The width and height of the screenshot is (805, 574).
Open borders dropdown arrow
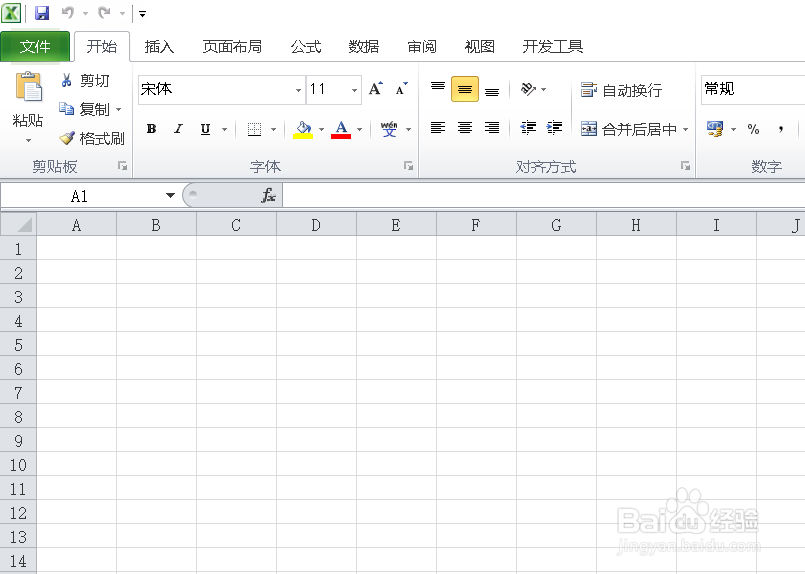coord(273,129)
